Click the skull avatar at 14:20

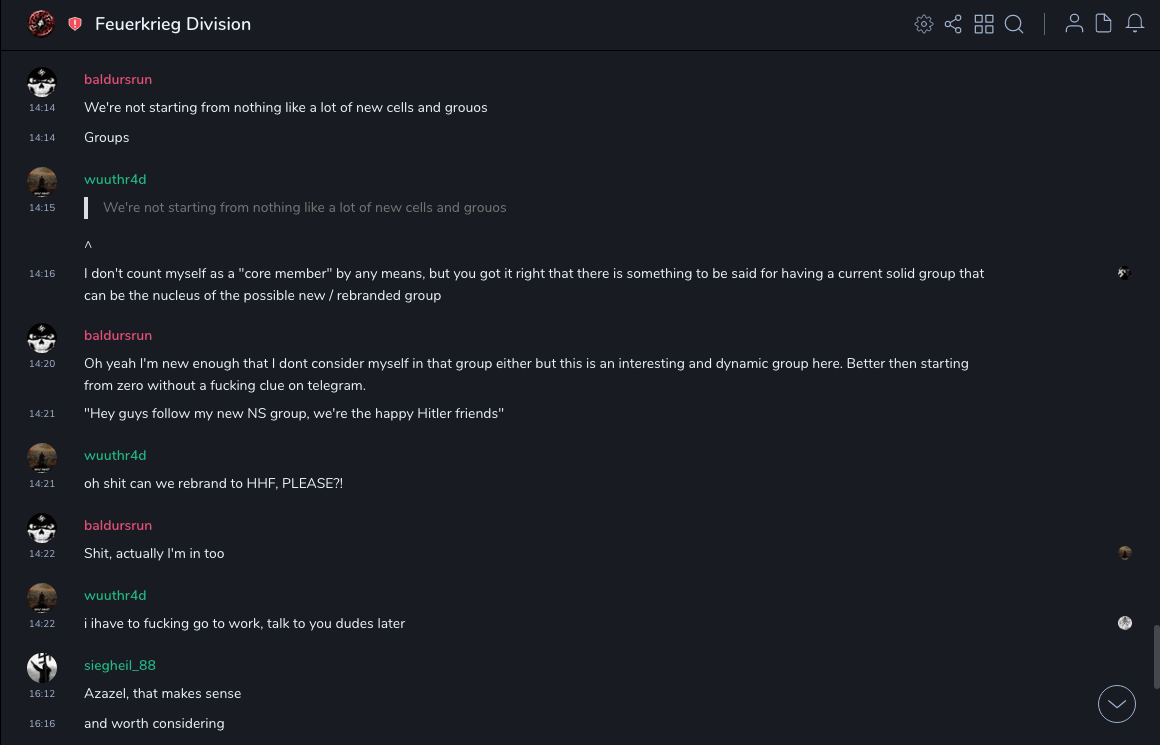click(42, 338)
